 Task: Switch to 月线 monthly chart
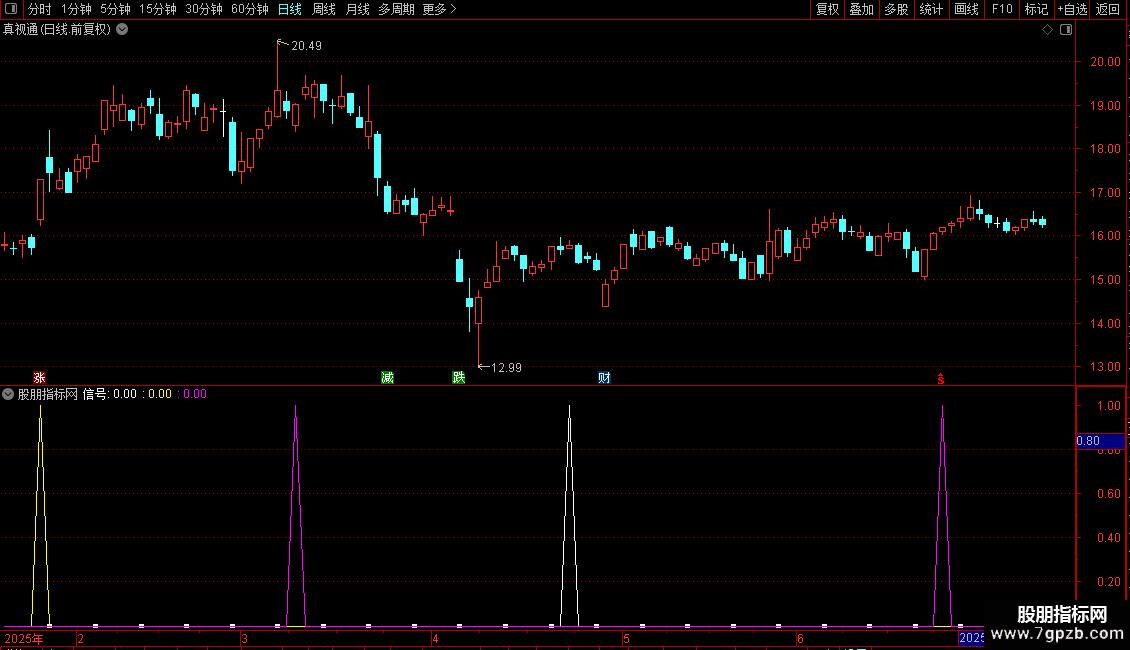coord(357,9)
